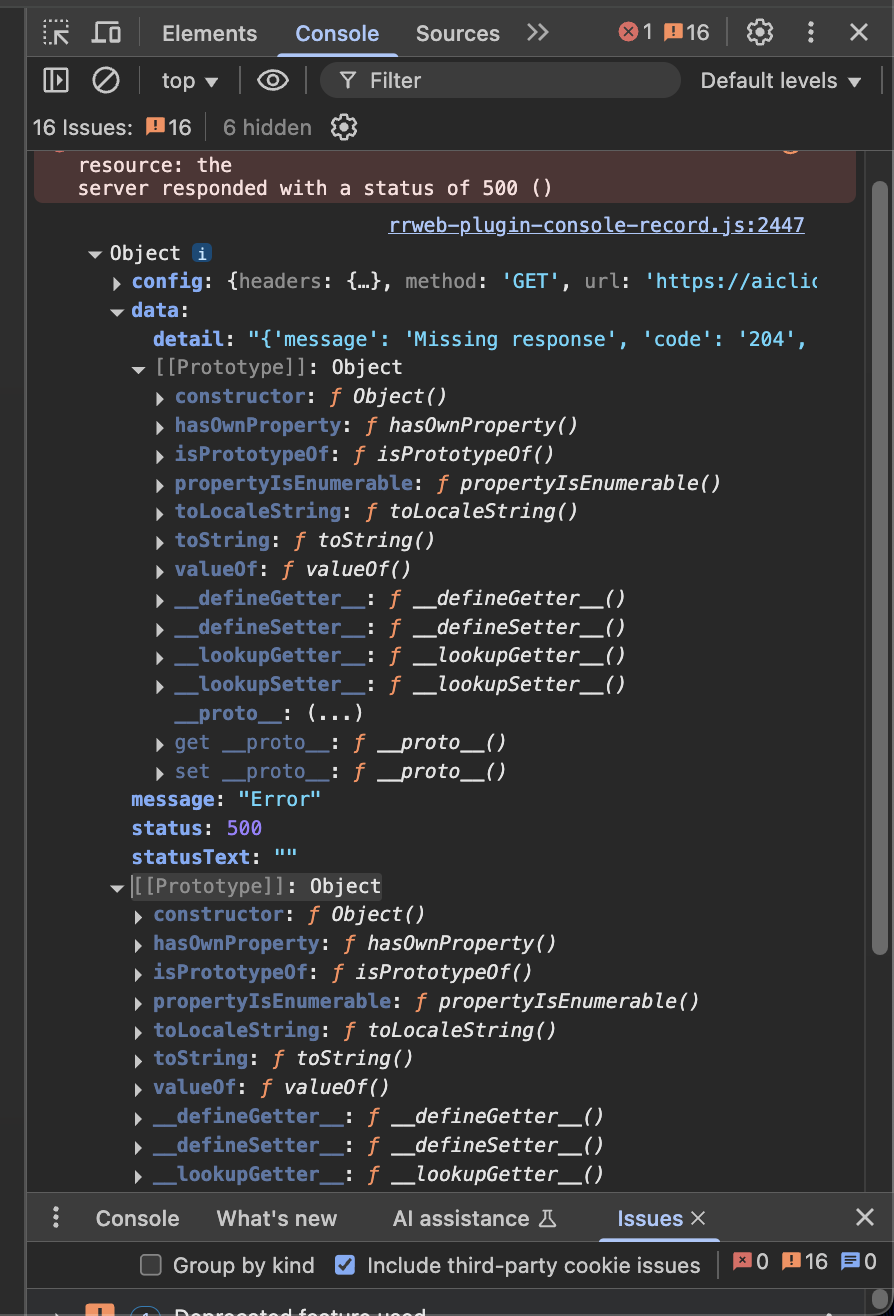Click the server responded with status 500 error
The image size is (894, 1316).
coord(315,188)
